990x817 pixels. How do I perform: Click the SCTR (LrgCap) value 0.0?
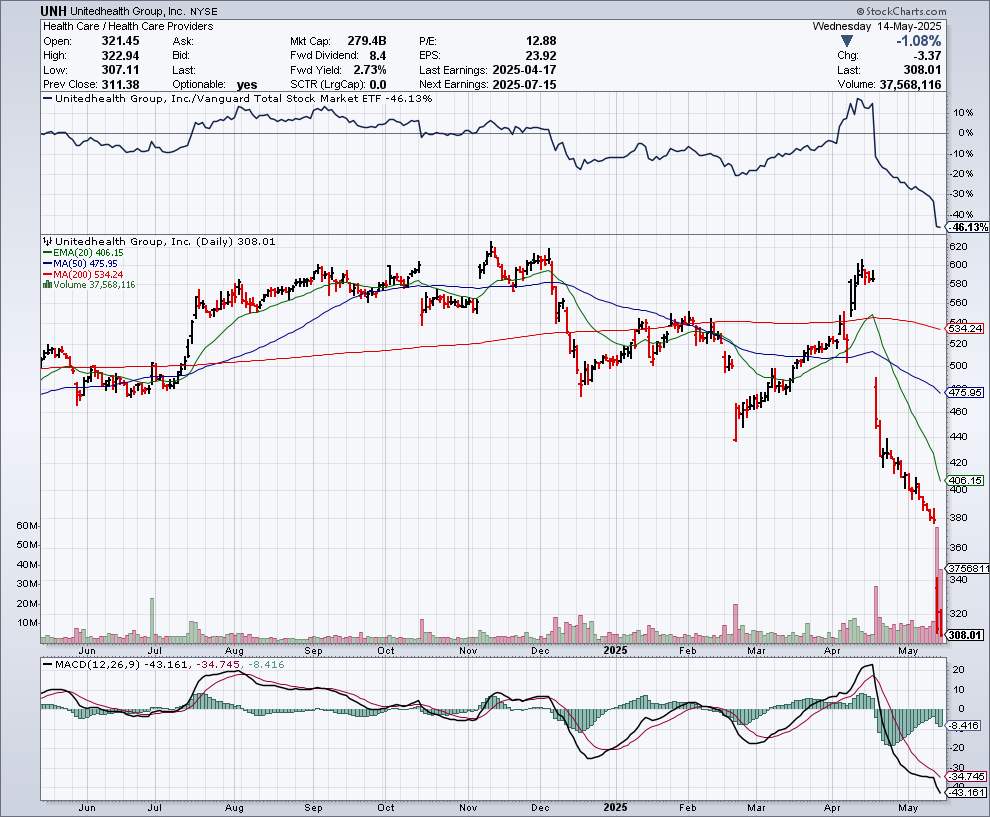click(x=378, y=85)
